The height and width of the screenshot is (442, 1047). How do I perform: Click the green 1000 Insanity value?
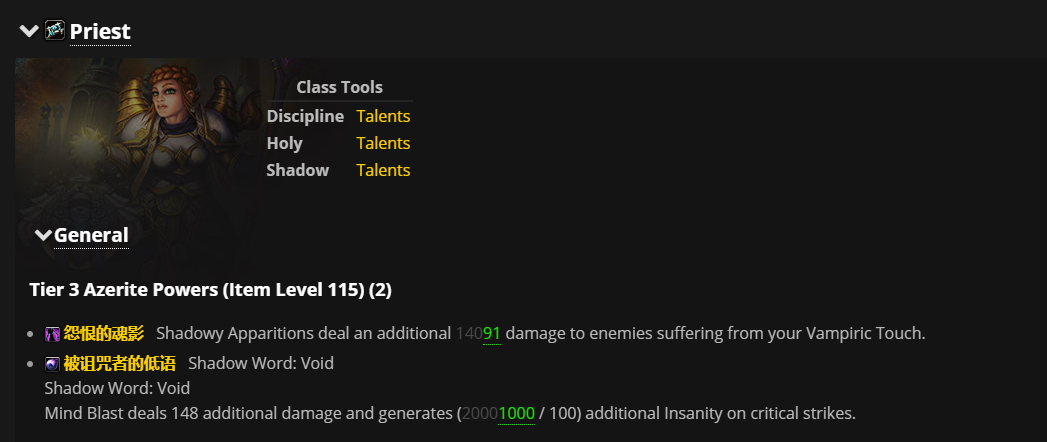pyautogui.click(x=517, y=413)
